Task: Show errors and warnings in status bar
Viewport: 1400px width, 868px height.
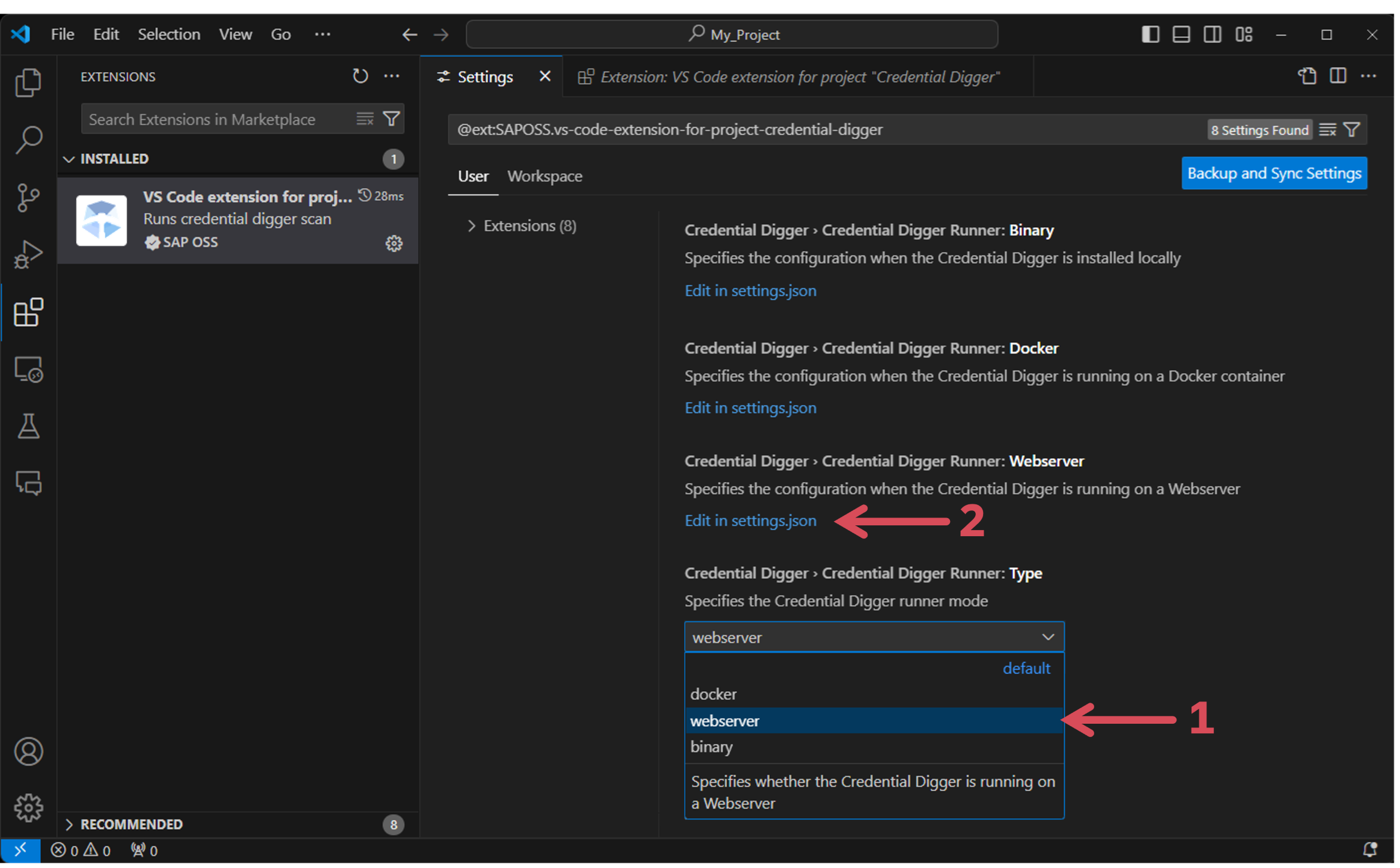Action: point(81,850)
